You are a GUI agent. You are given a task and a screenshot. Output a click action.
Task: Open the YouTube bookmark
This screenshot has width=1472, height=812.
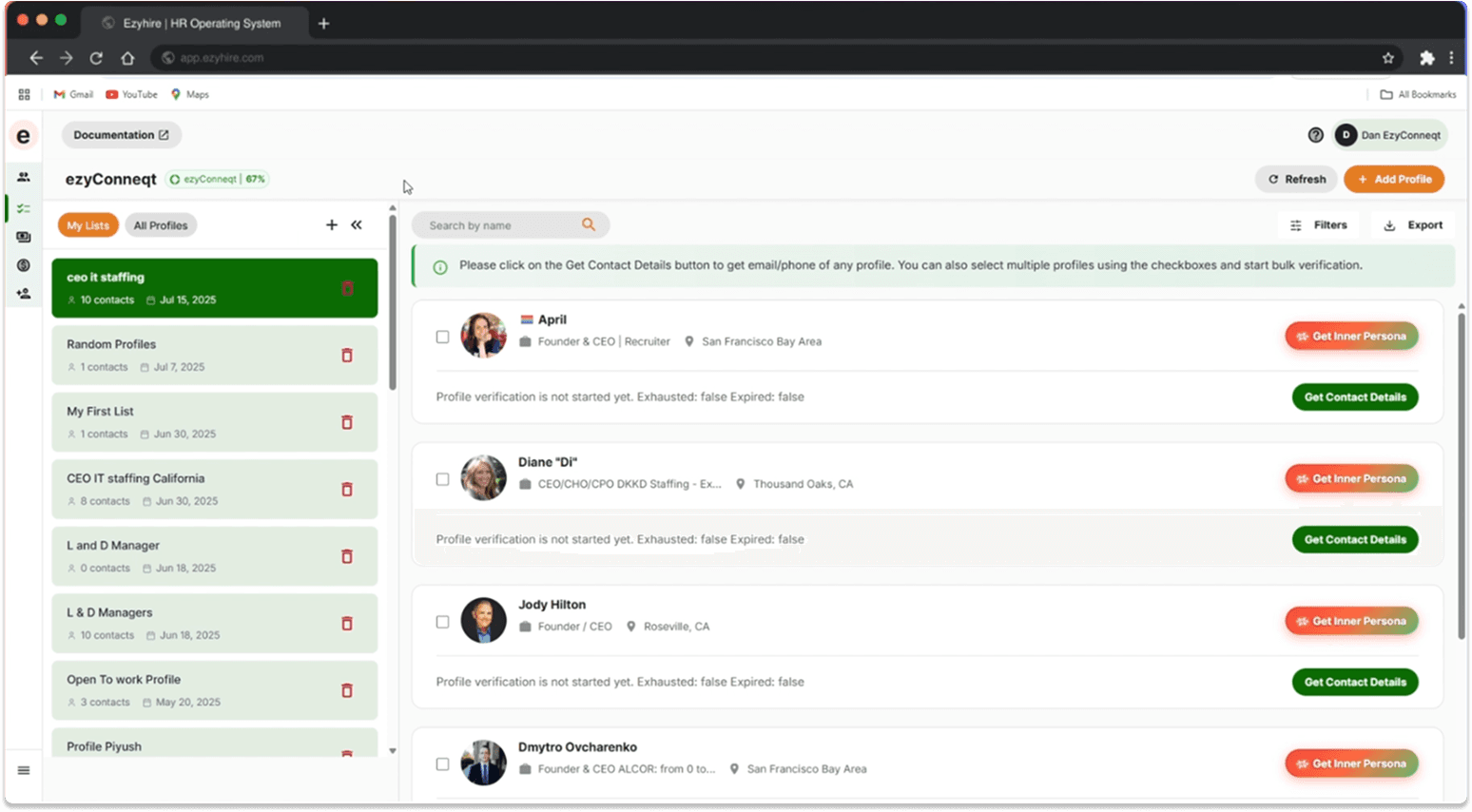(x=131, y=94)
